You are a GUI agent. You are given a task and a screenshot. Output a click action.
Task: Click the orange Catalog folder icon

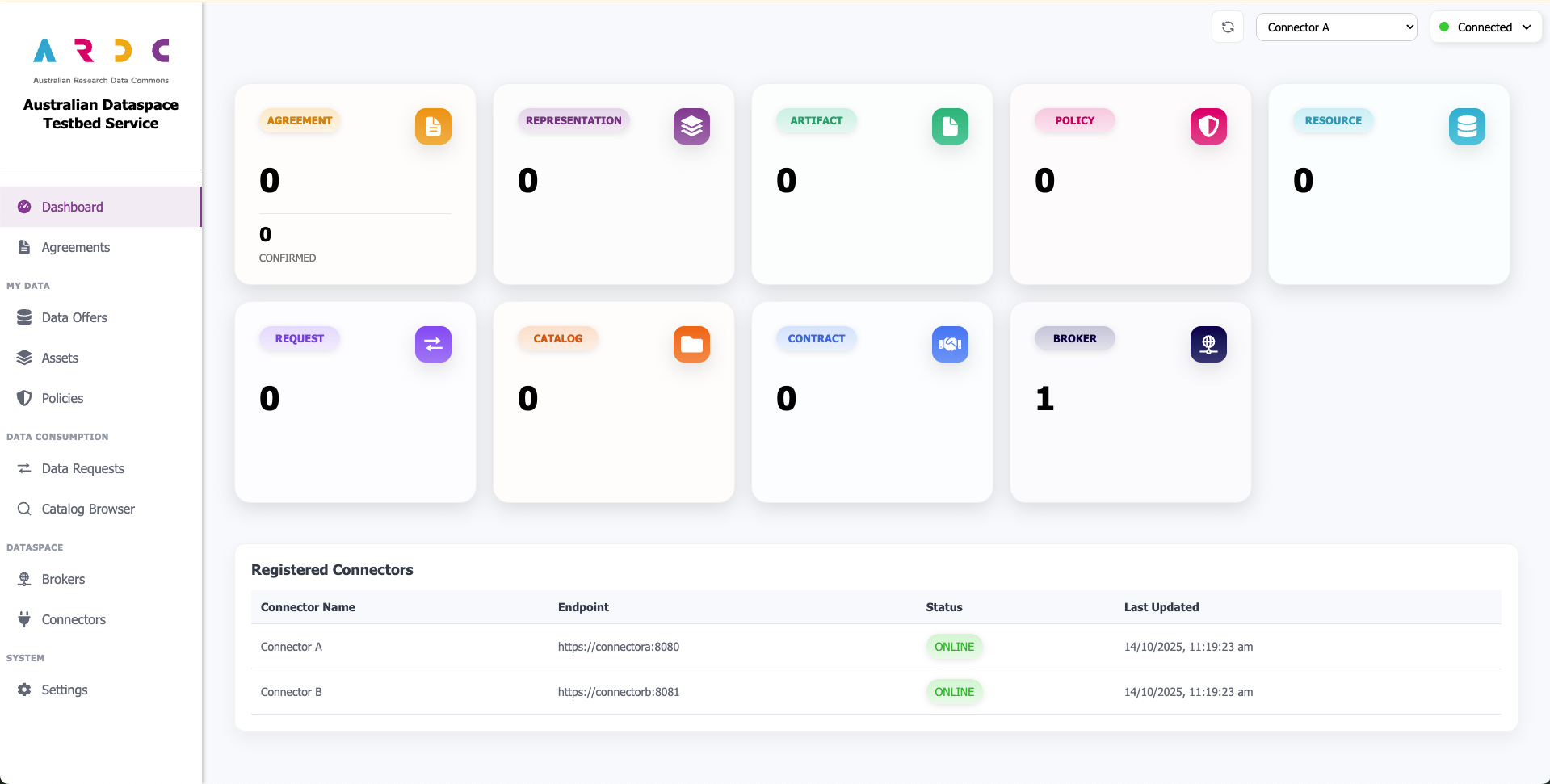point(691,345)
